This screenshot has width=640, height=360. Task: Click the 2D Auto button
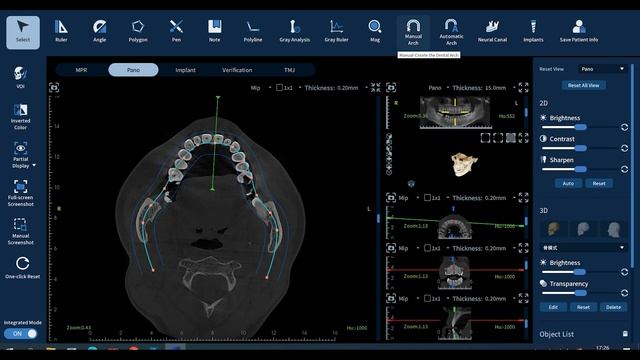pyautogui.click(x=568, y=183)
